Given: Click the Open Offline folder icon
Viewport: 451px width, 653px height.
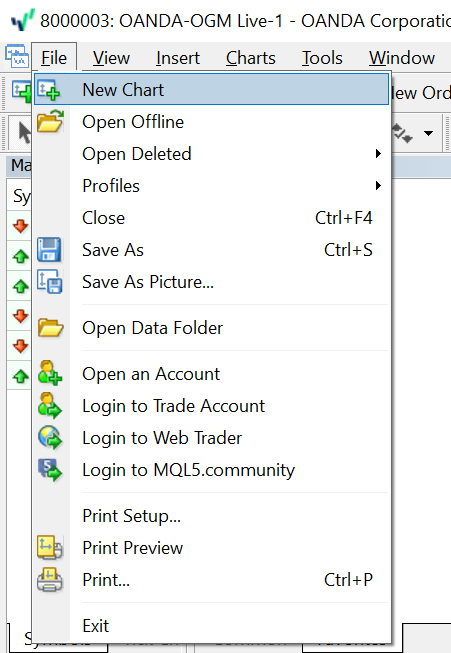Looking at the screenshot, I should pyautogui.click(x=50, y=121).
